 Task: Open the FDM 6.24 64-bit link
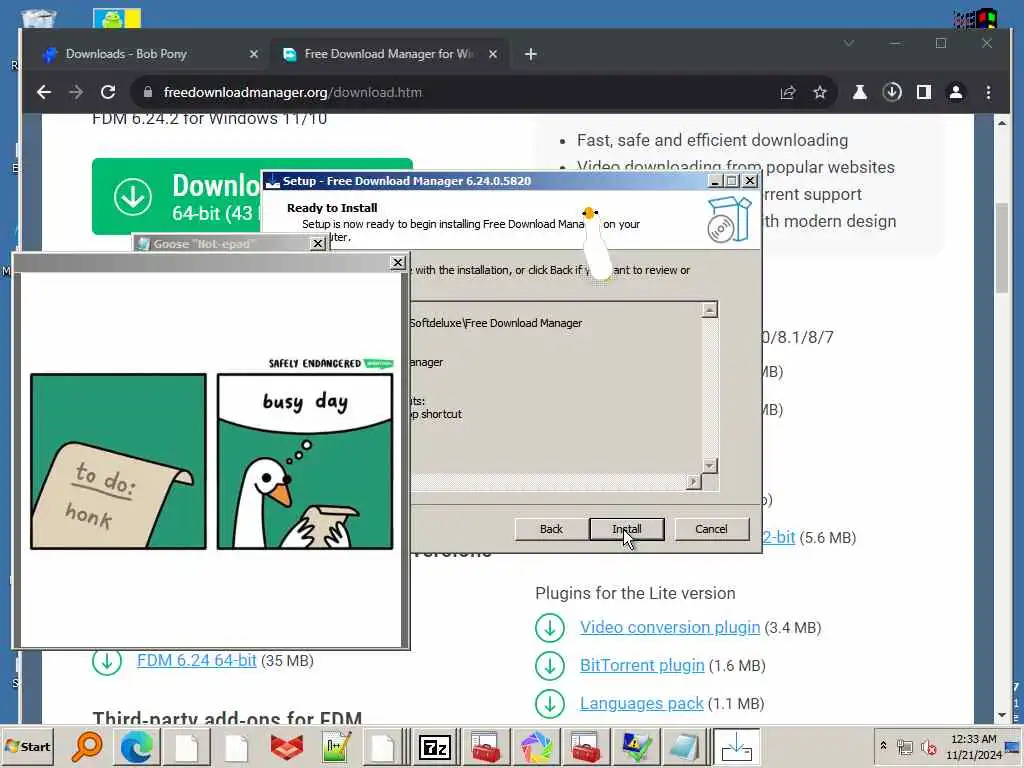coord(197,660)
